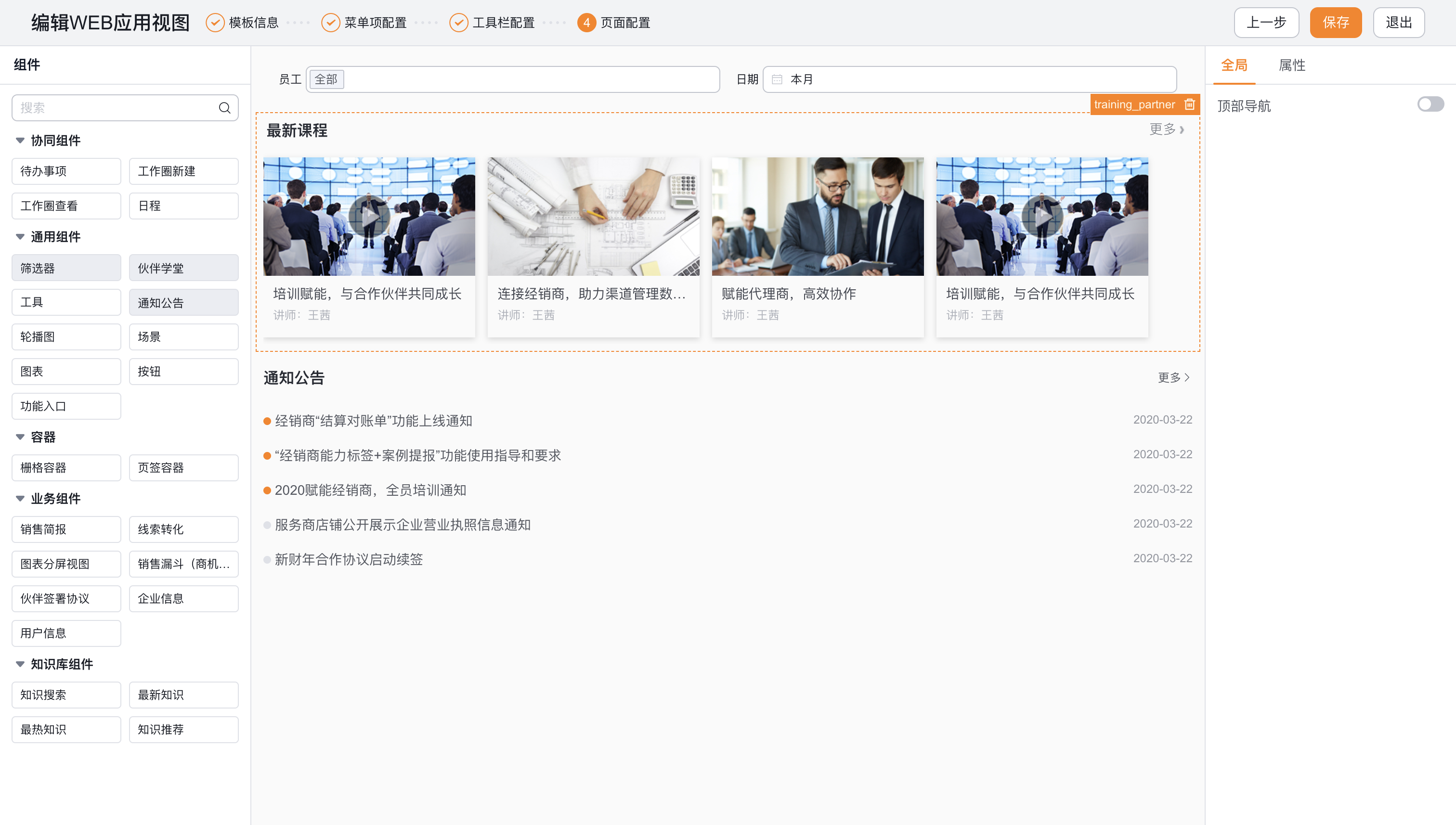This screenshot has height=825, width=1456.
Task: Click the orange 保存 button
Action: pyautogui.click(x=1335, y=23)
